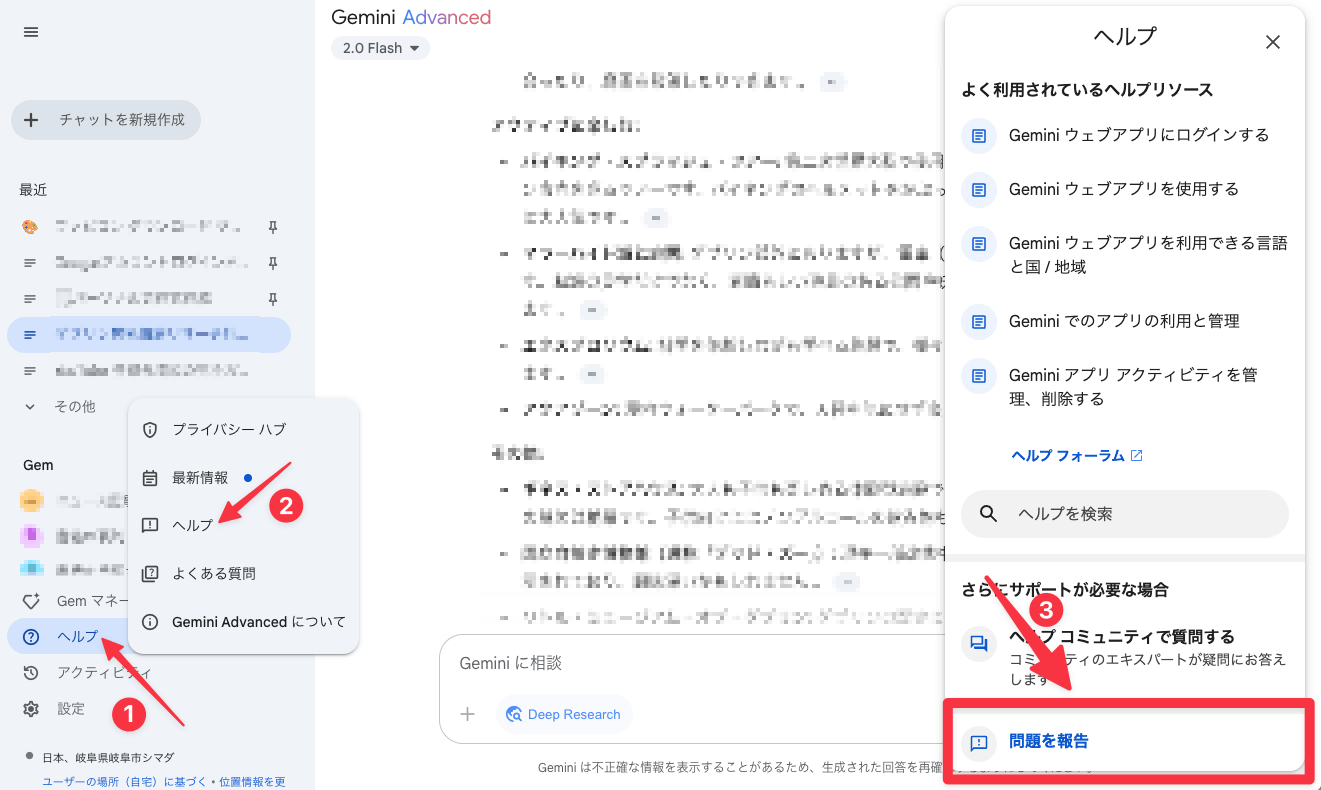Click the magnifier icon in help search
The height and width of the screenshot is (790, 1321).
988,514
